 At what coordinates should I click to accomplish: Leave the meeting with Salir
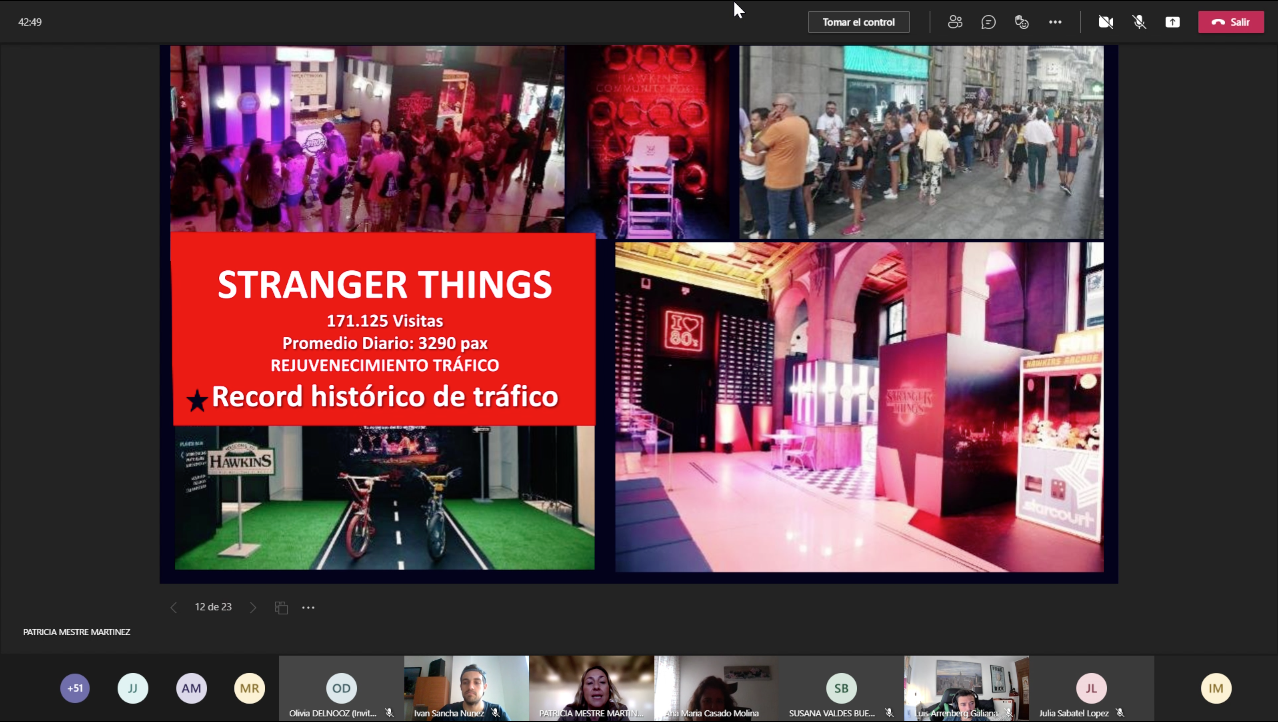click(x=1231, y=22)
